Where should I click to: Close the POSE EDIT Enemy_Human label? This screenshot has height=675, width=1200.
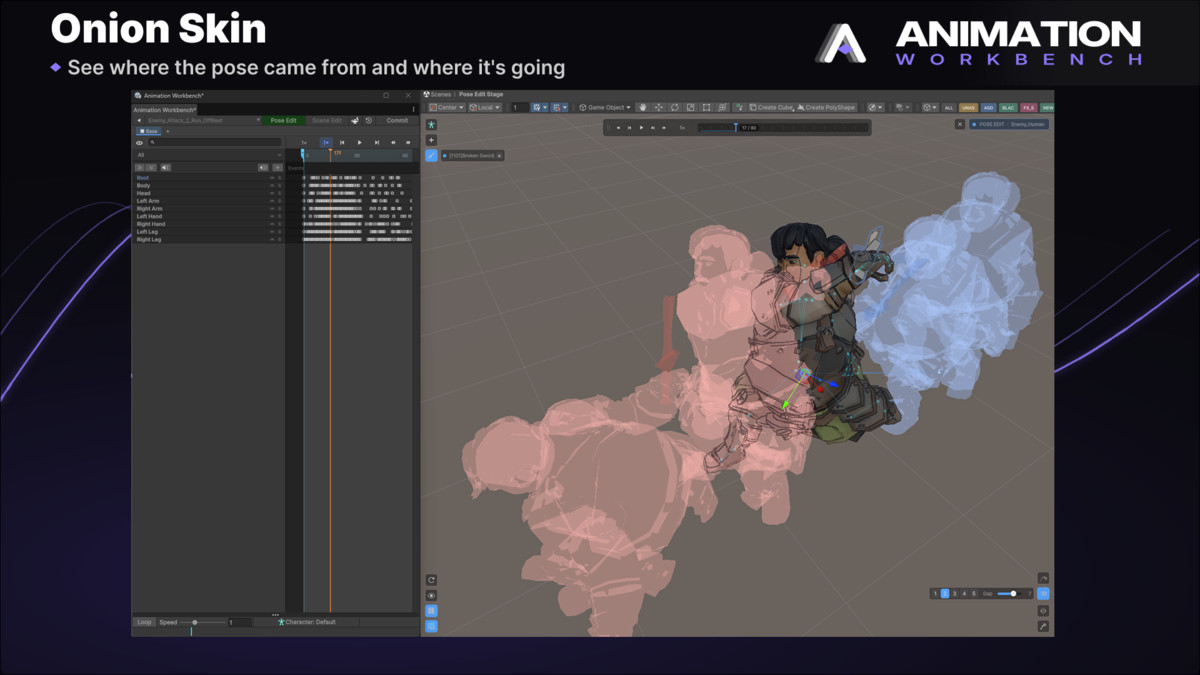point(960,124)
